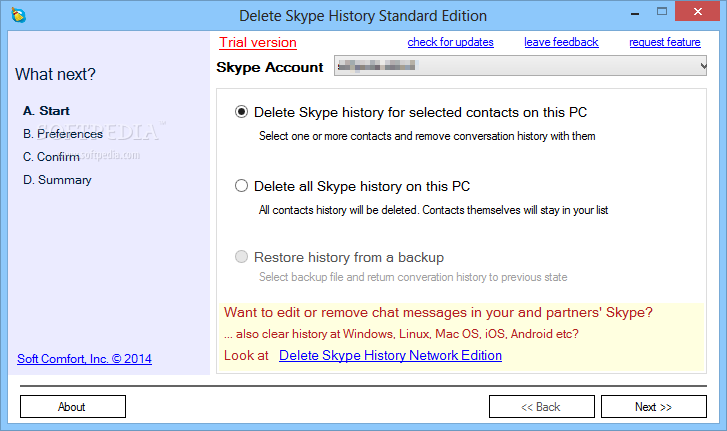This screenshot has width=727, height=431.
Task: Click the window title text
Action: click(363, 16)
